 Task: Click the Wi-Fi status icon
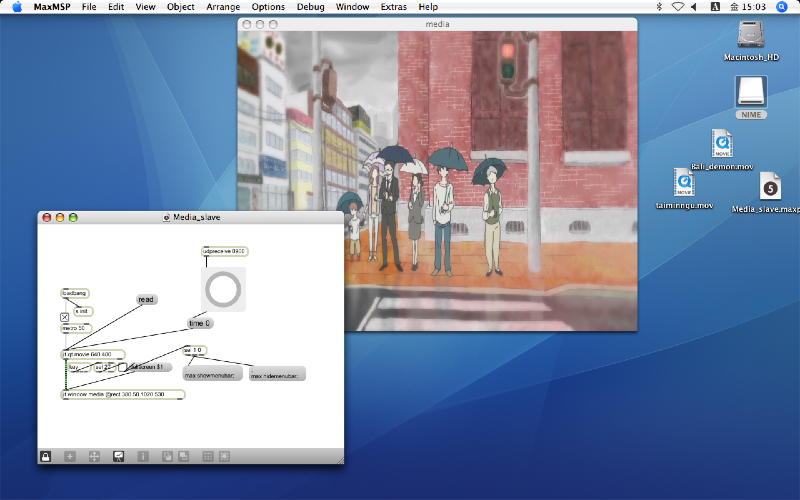pyautogui.click(x=678, y=7)
